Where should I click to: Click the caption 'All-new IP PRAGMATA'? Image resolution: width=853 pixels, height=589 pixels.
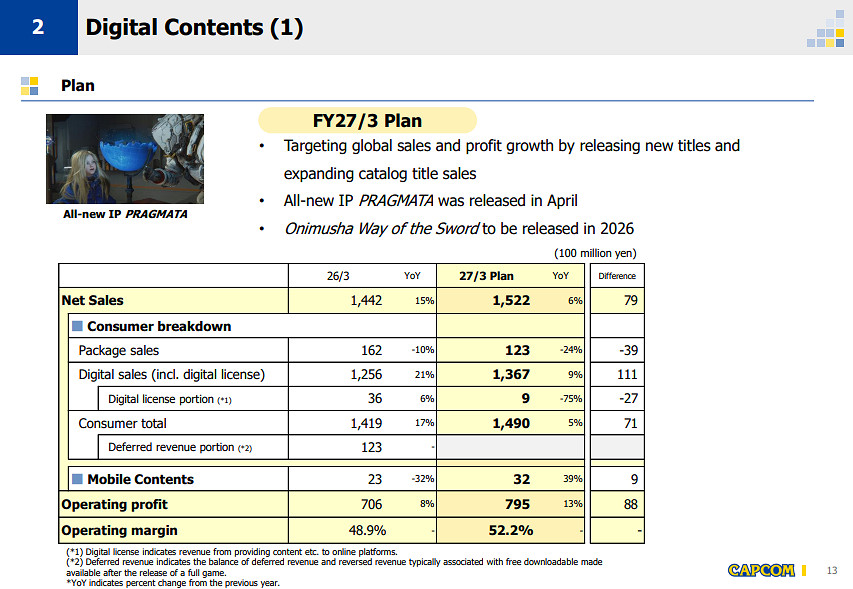click(125, 214)
